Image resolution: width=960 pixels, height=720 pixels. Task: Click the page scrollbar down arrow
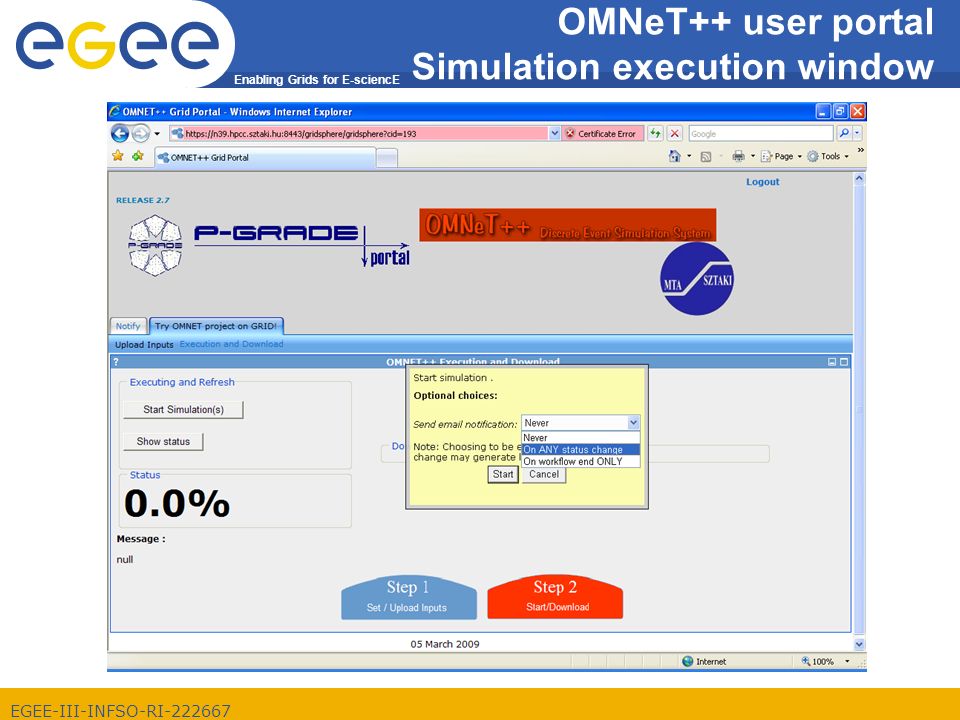[859, 644]
